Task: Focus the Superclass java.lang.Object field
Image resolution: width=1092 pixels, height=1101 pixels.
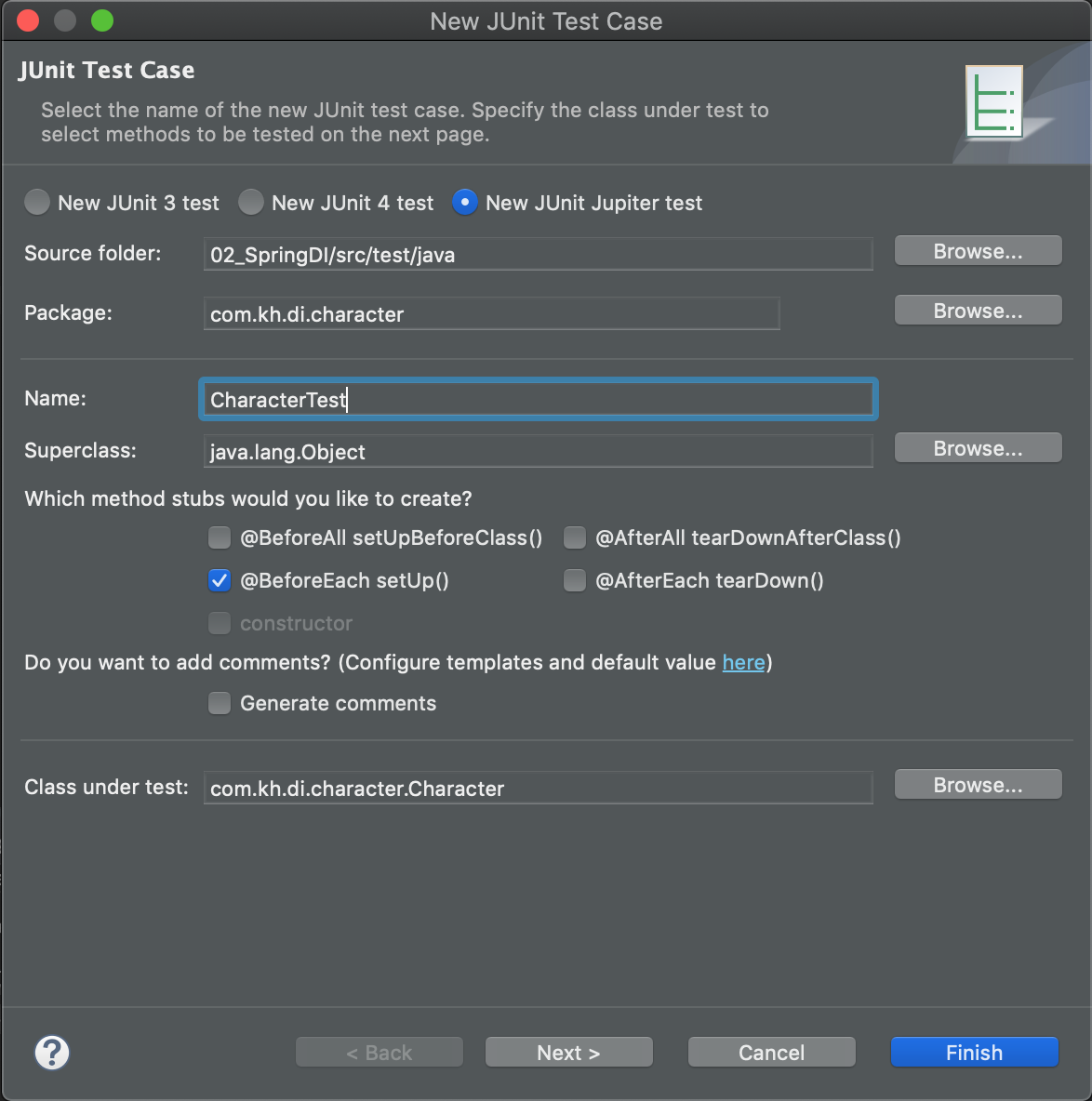Action: [x=538, y=452]
